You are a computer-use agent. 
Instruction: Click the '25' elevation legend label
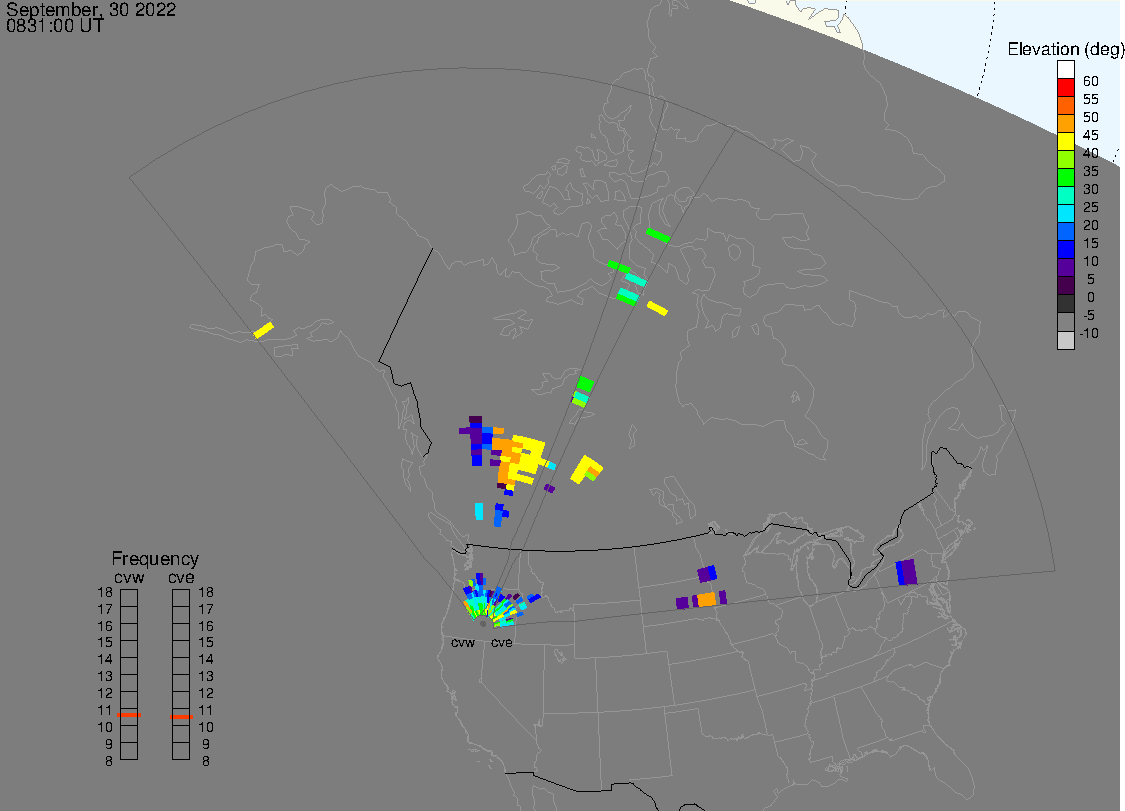(1091, 207)
